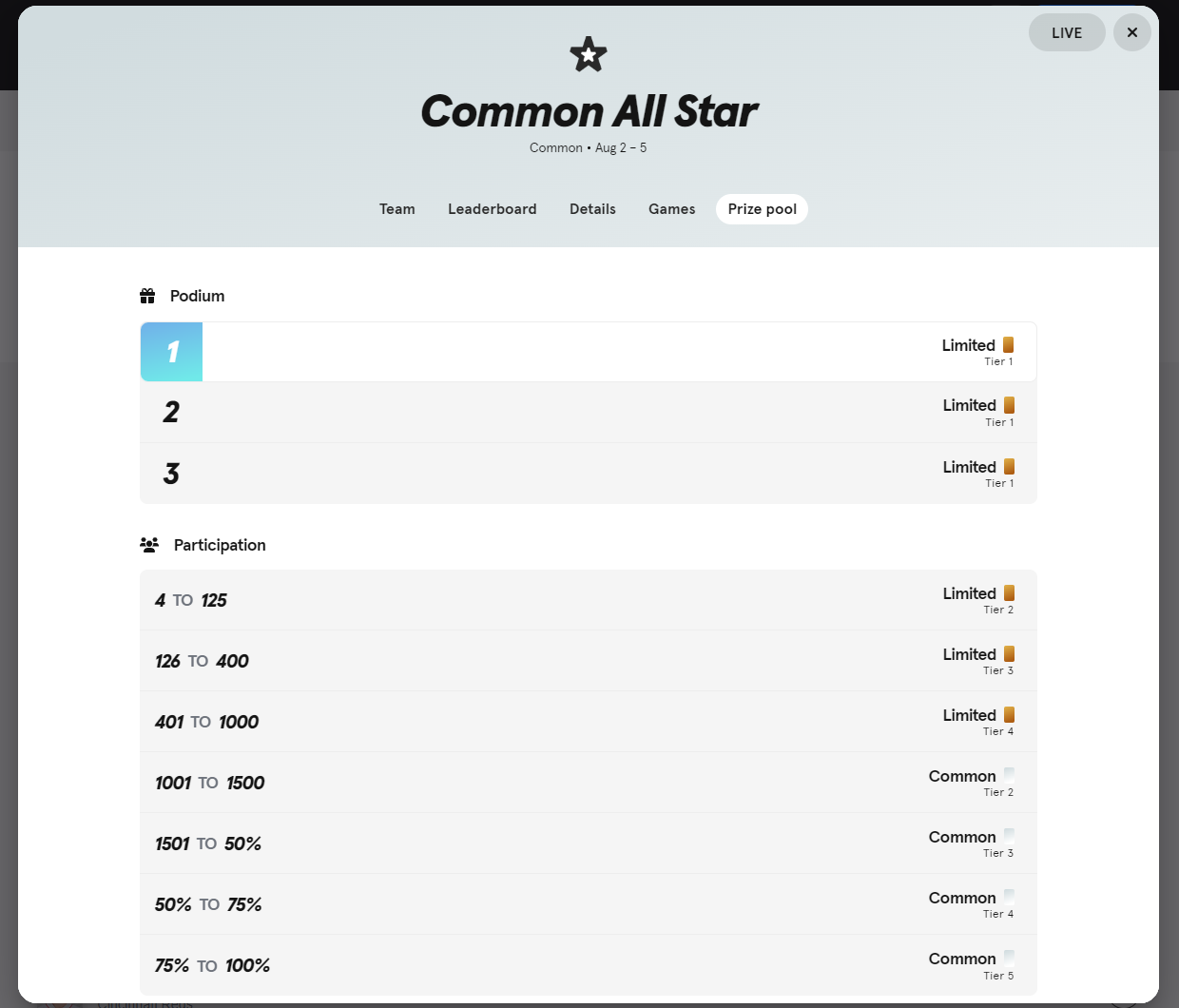Image resolution: width=1179 pixels, height=1008 pixels.
Task: Click 'Limited' reward label in rank 1 row
Action: 969,345
